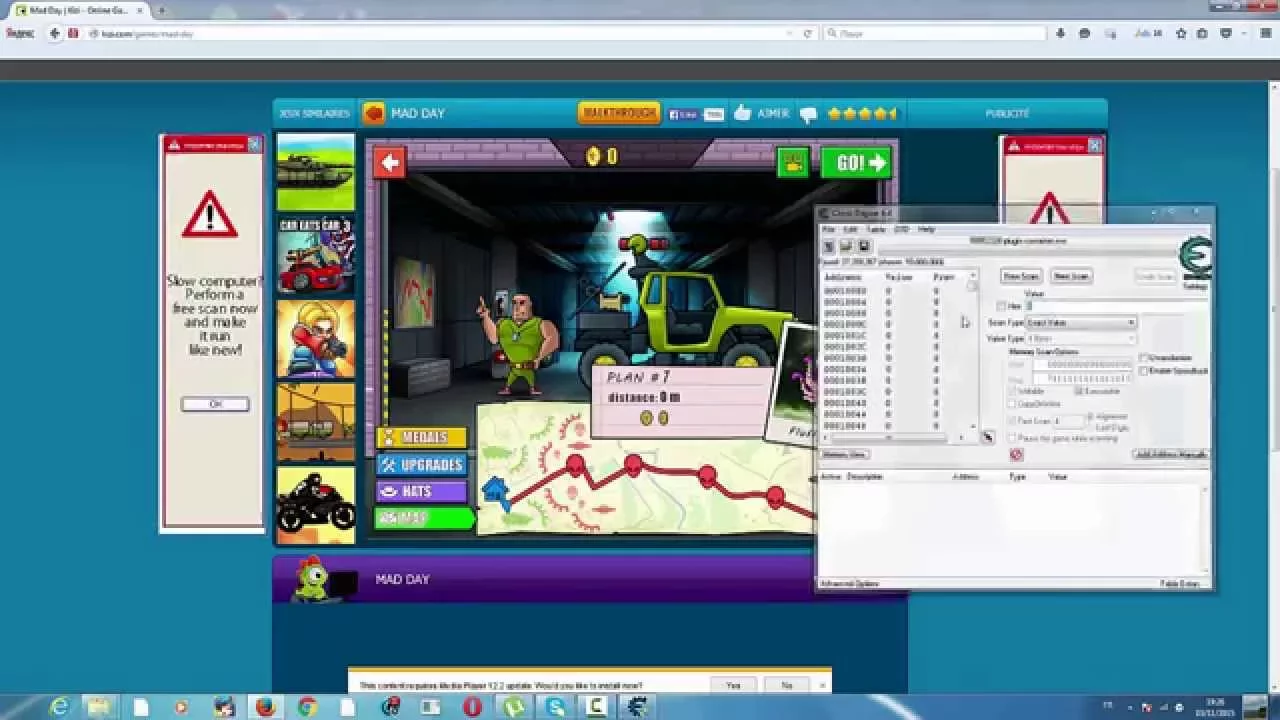The image size is (1280, 720).
Task: Click the orange game icon beside MAD DAY
Action: coord(374,113)
